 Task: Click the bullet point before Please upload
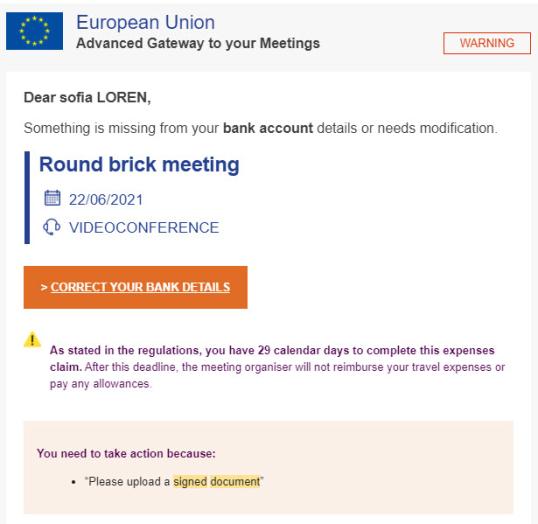coord(73,482)
